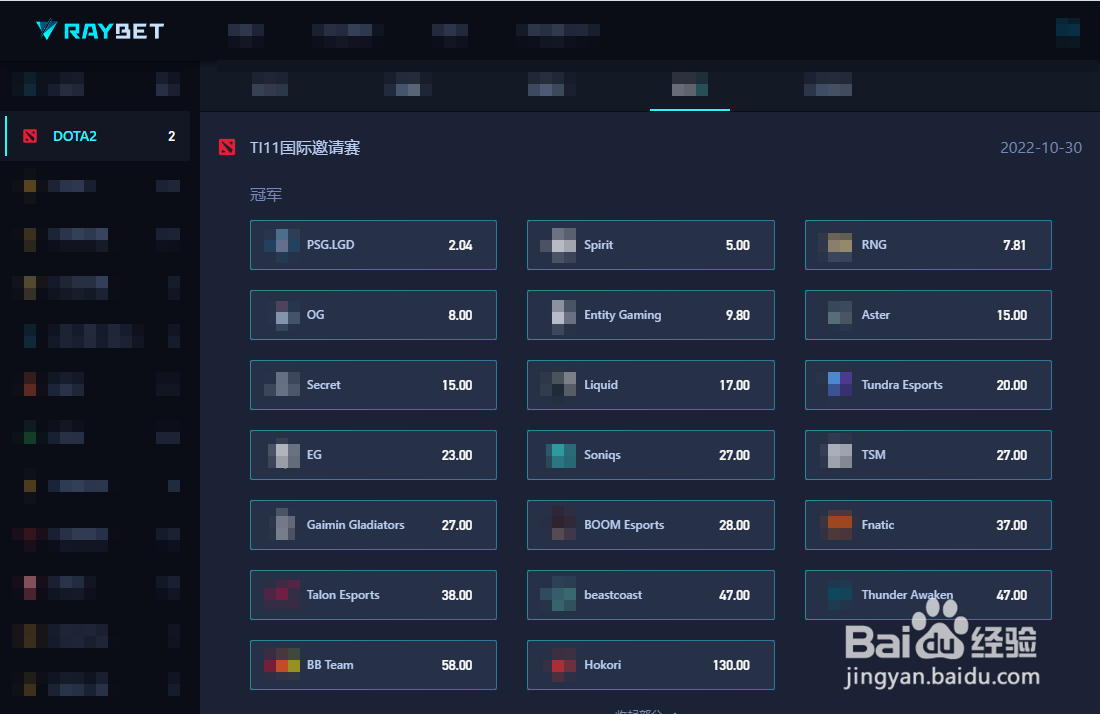Click beastcoast odds 47.00
Viewport: 1100px width, 714px height.
pos(650,595)
